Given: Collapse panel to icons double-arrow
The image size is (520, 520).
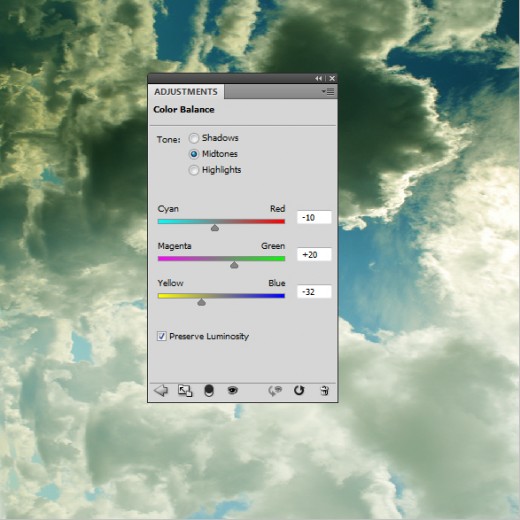Looking at the screenshot, I should click(318, 78).
